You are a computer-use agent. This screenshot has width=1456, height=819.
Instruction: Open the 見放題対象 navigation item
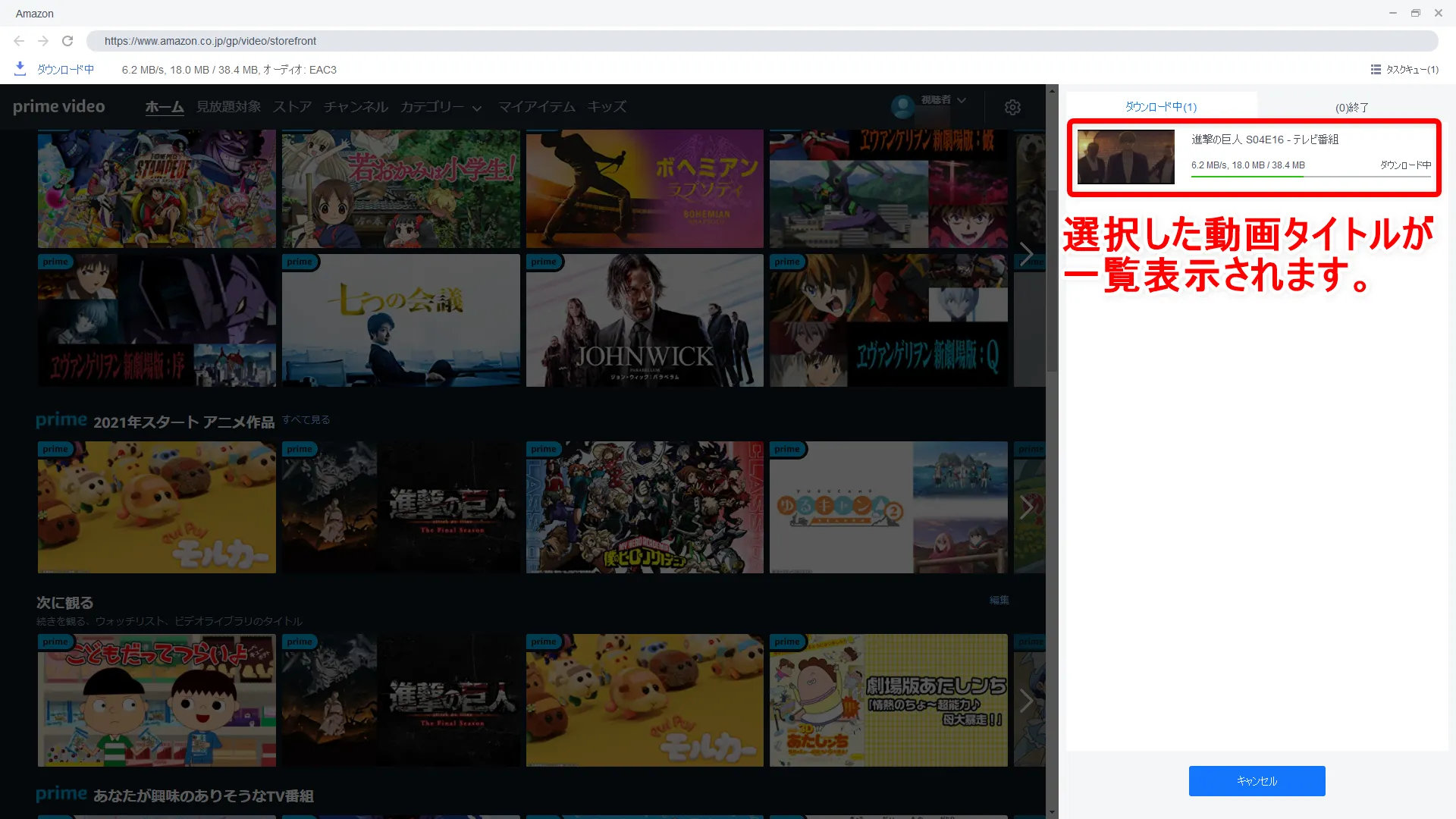228,107
